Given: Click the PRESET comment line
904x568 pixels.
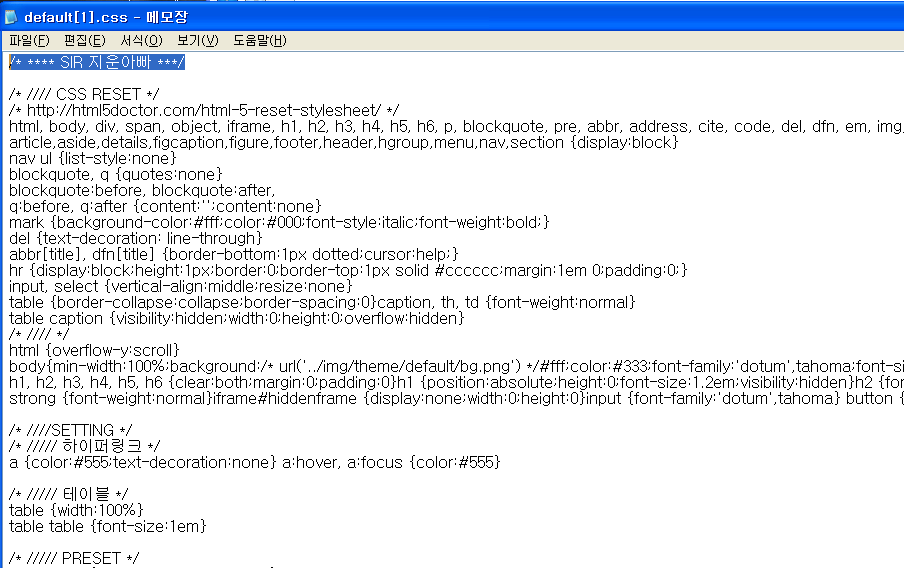Looking at the screenshot, I should (75, 558).
